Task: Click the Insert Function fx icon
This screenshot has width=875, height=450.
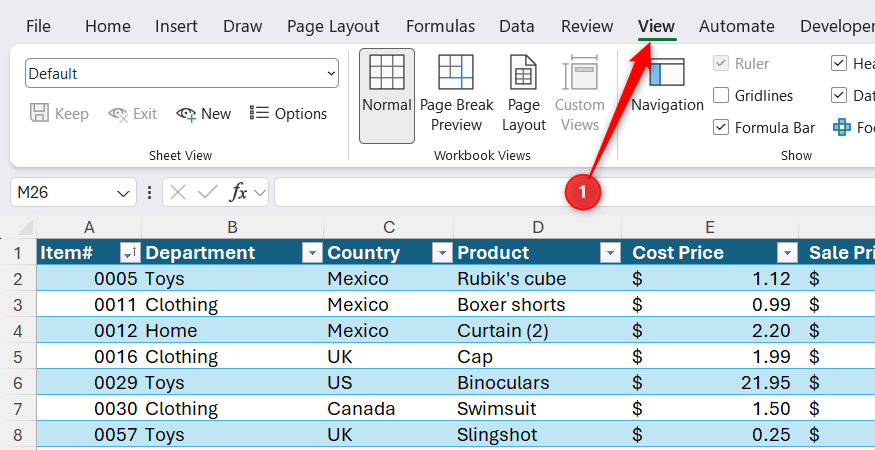Action: tap(238, 193)
